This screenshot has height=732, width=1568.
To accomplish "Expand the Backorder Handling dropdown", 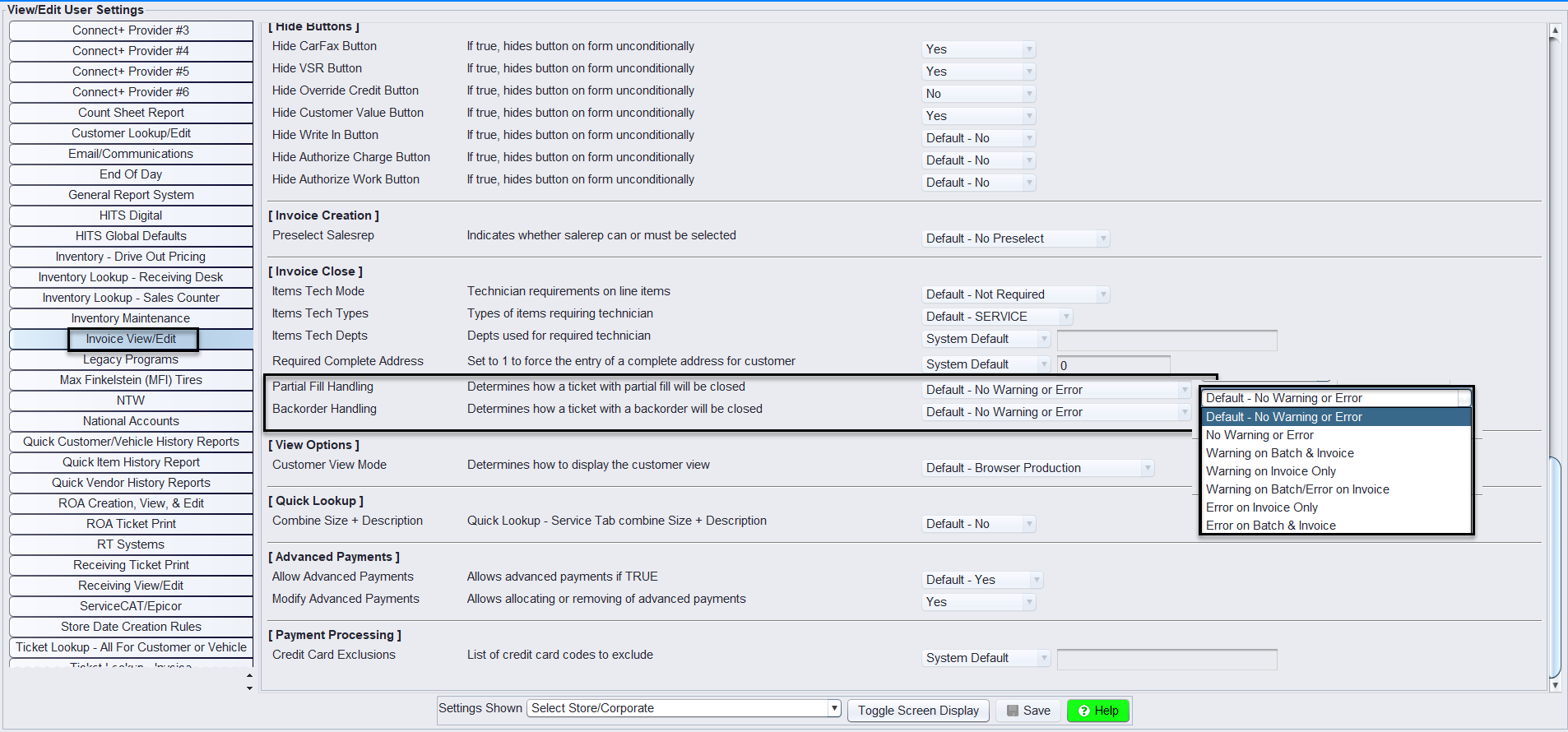I will coord(1057,412).
